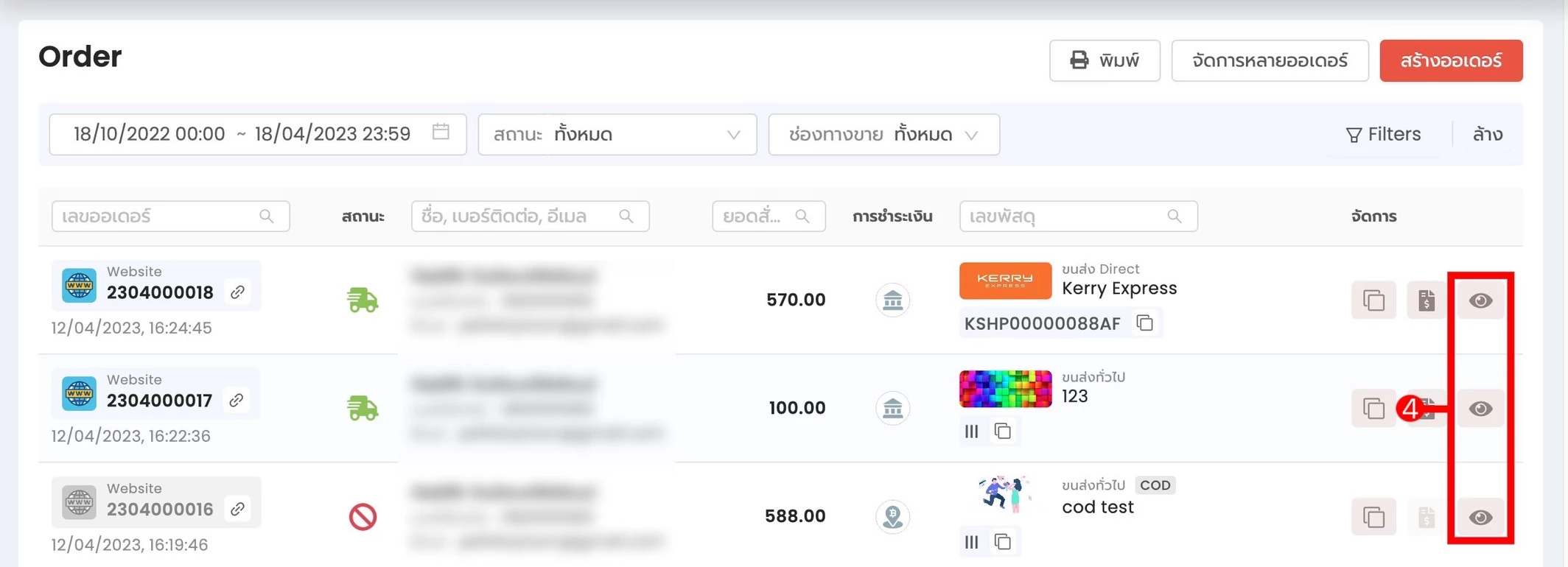Click the พิมพ์ print button
The image size is (1568, 567).
(1104, 60)
